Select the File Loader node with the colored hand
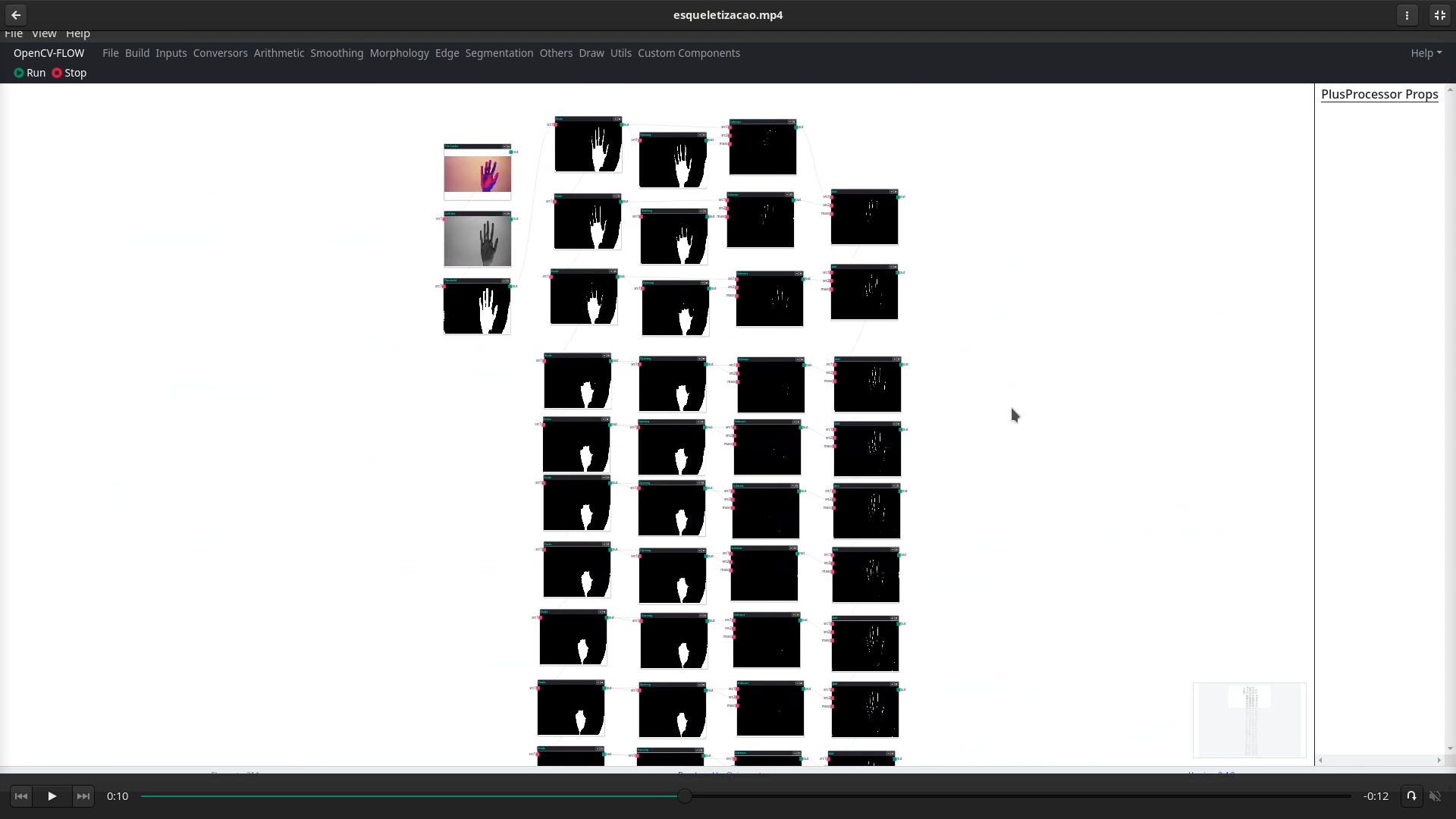Viewport: 1456px width, 819px height. coord(478,172)
